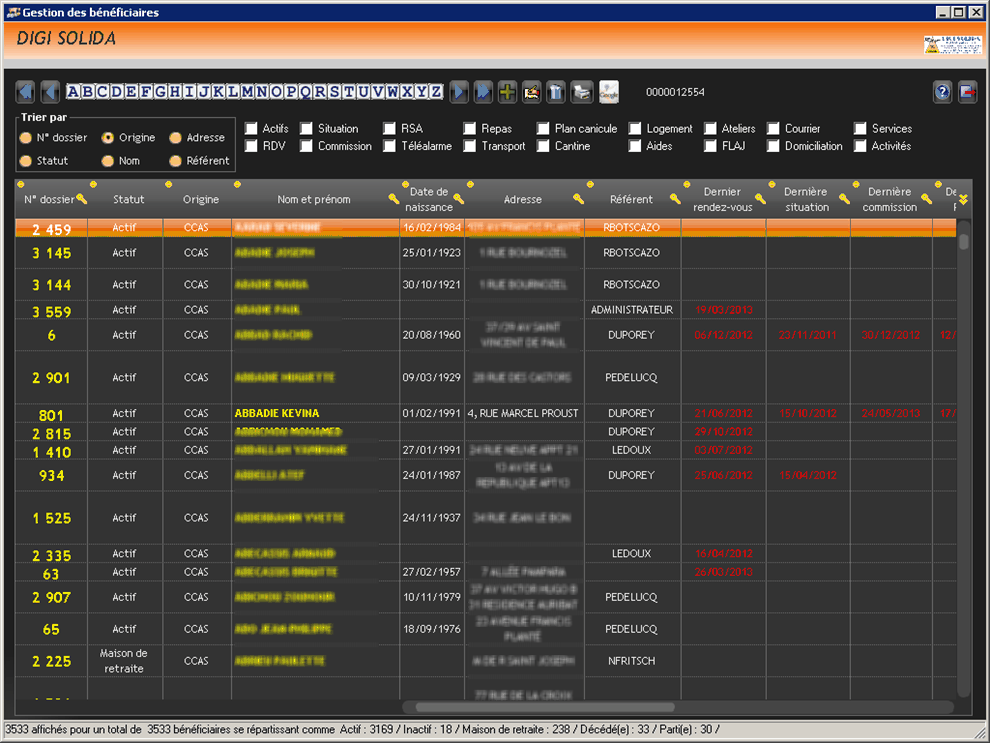This screenshot has width=990, height=743.
Task: Click key filter icon beside Nom et prénom
Action: [x=394, y=200]
